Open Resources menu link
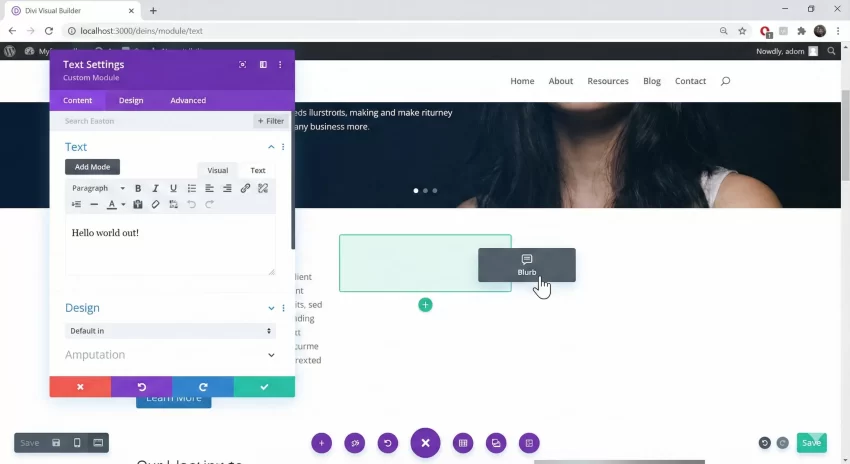The height and width of the screenshot is (464, 850). click(608, 81)
